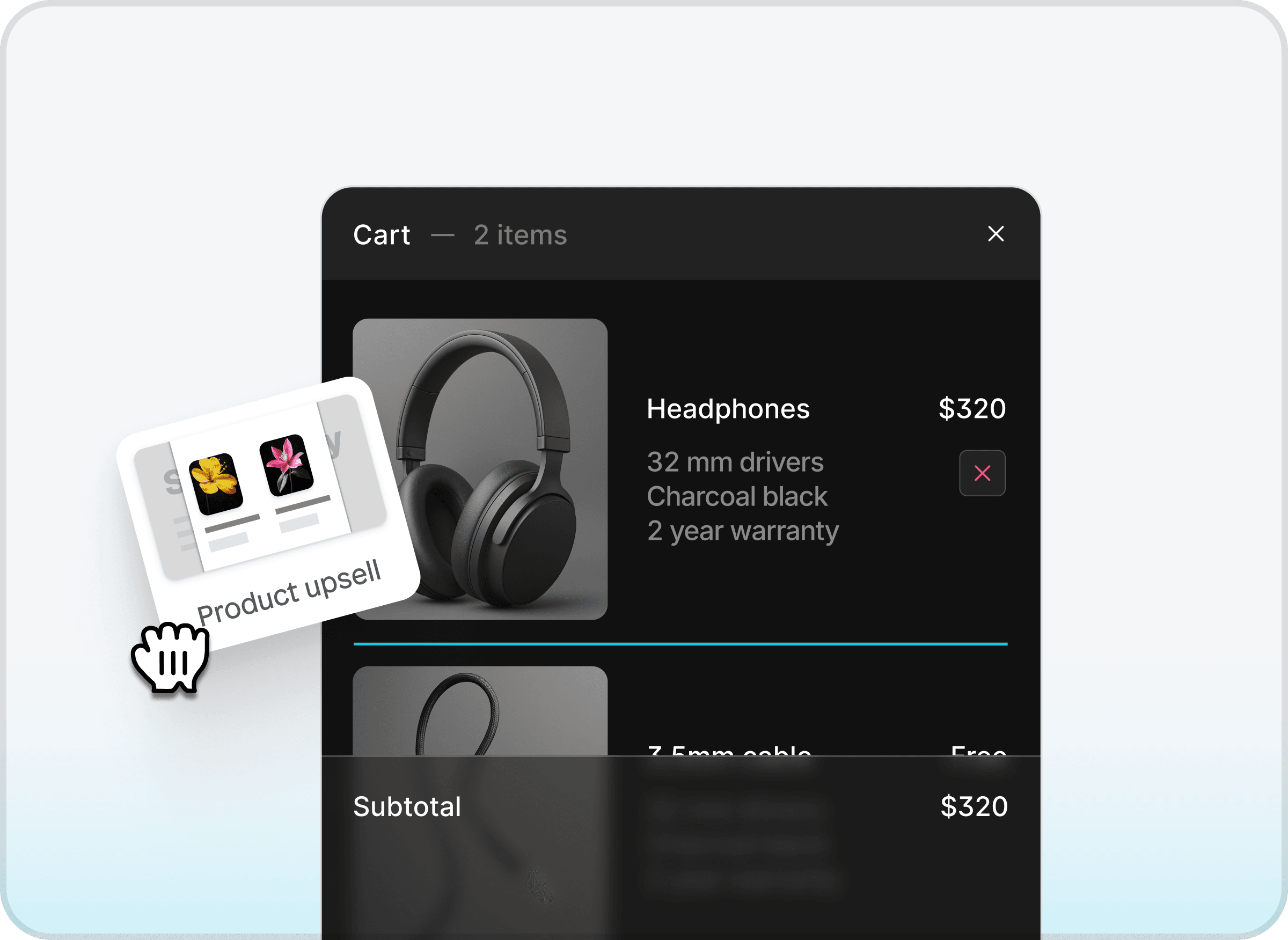Remove Headphones using the red X button
The width and height of the screenshot is (1288, 940).
[x=982, y=473]
